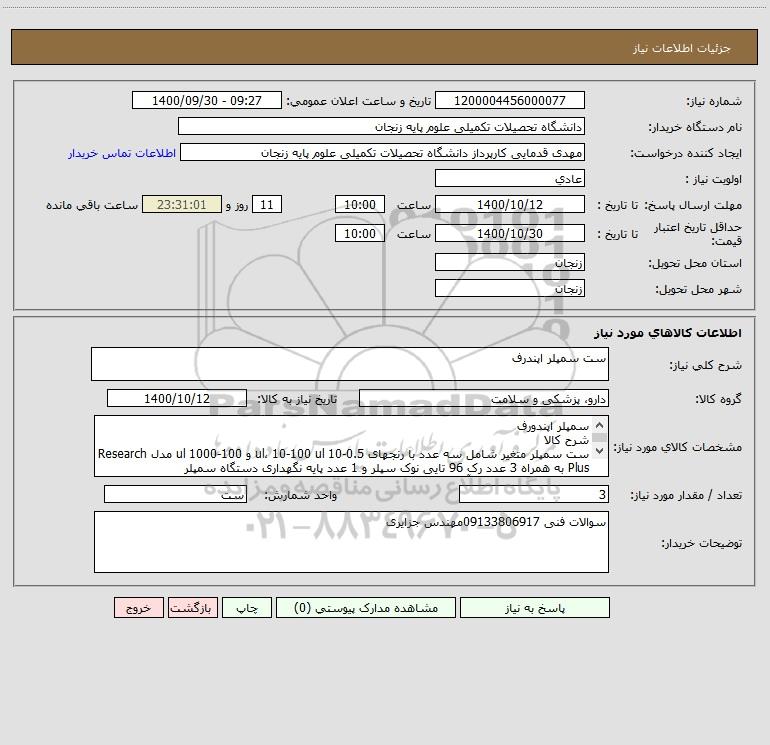770x745 pixels.
Task: Click the ساعت باقی مانده label
Action: [x=92, y=205]
